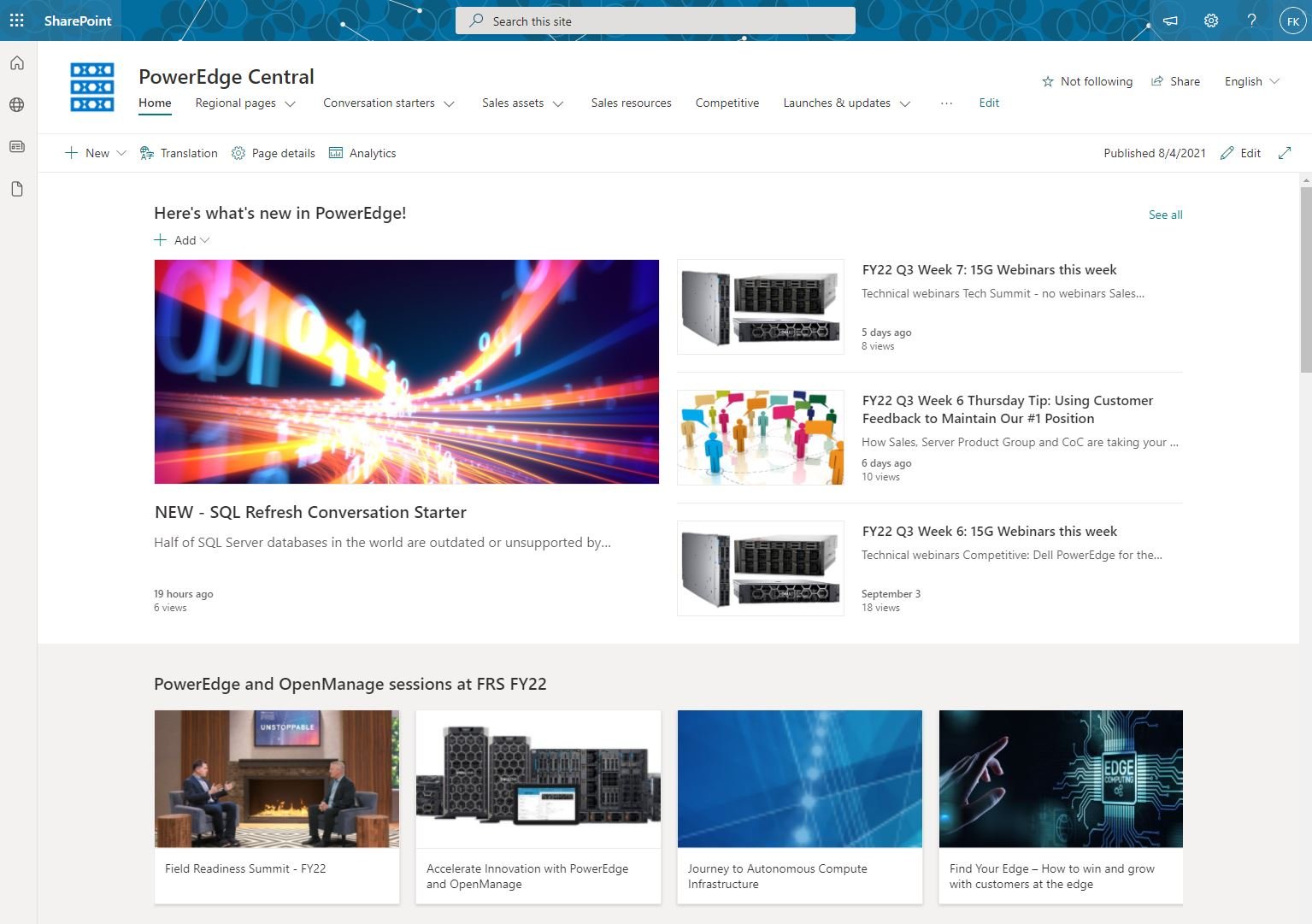Open the more navigation ellipsis
This screenshot has height=924, width=1312.
946,103
